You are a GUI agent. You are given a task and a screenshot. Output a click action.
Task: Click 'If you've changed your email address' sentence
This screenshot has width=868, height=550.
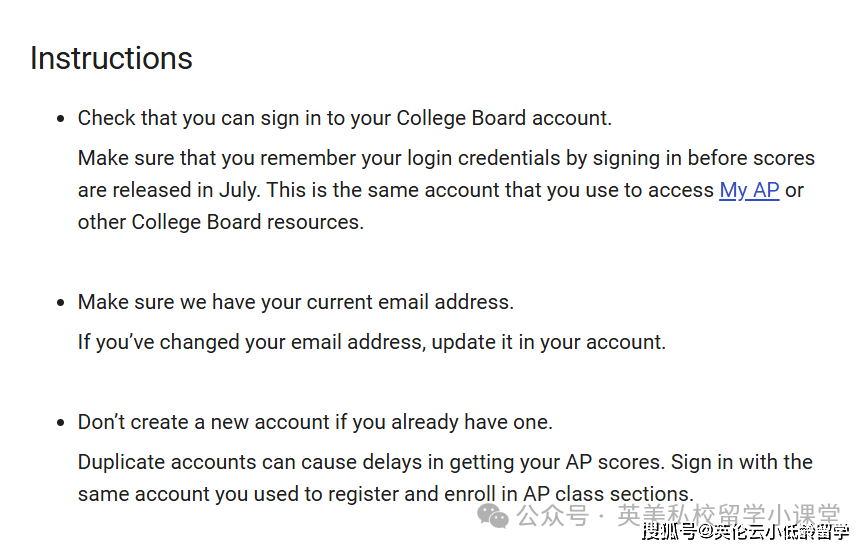[x=371, y=342]
